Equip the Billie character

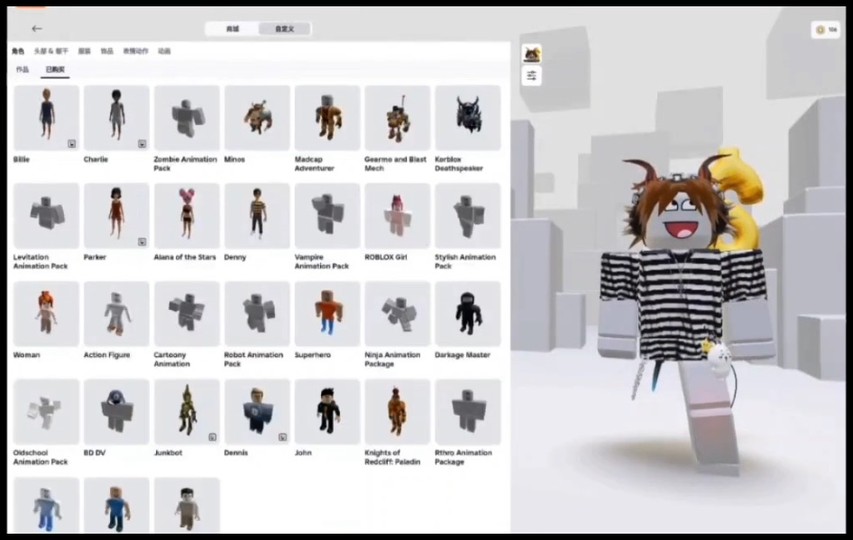46,118
